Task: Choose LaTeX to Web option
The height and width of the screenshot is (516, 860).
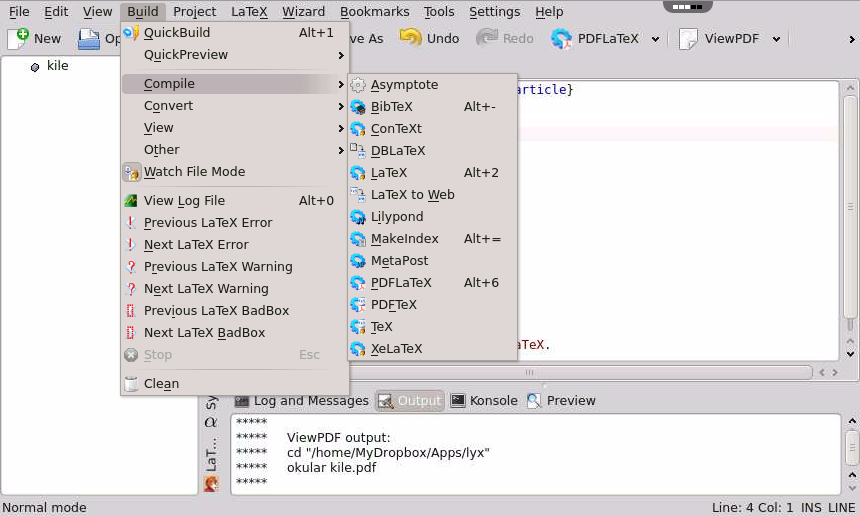Action: coord(432,195)
